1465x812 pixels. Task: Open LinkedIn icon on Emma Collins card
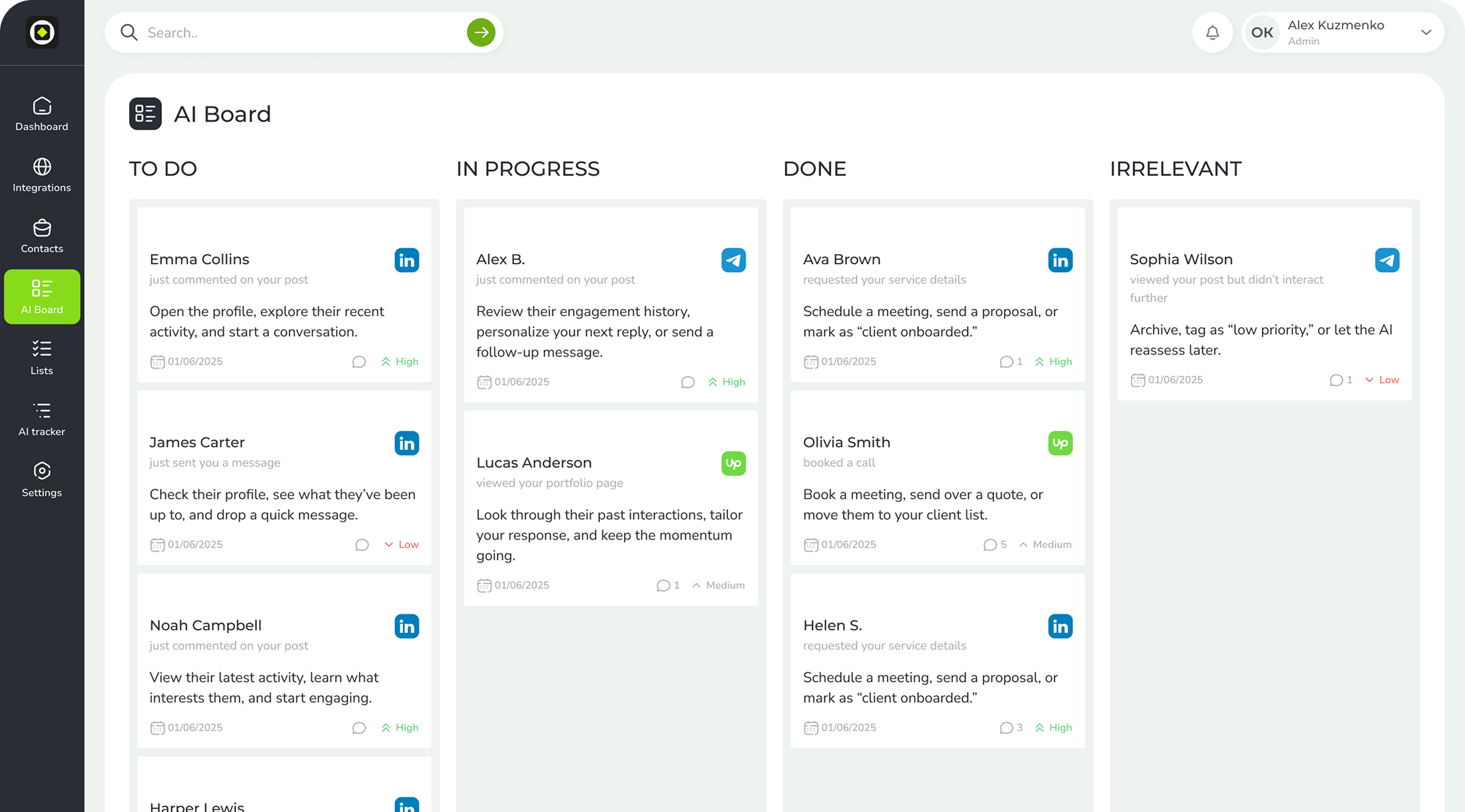coord(406,260)
